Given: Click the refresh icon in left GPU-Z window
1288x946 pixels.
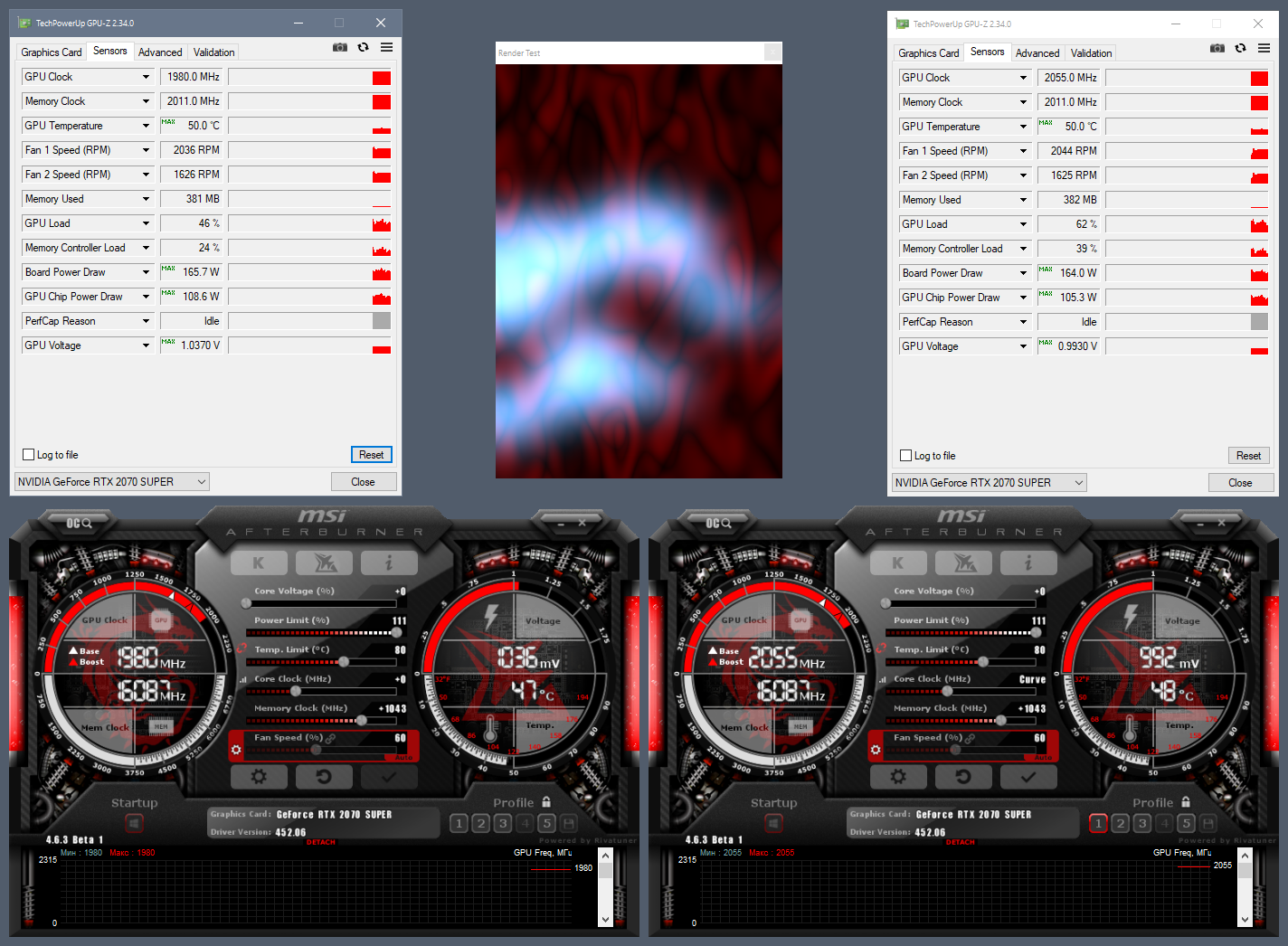Looking at the screenshot, I should pyautogui.click(x=363, y=47).
